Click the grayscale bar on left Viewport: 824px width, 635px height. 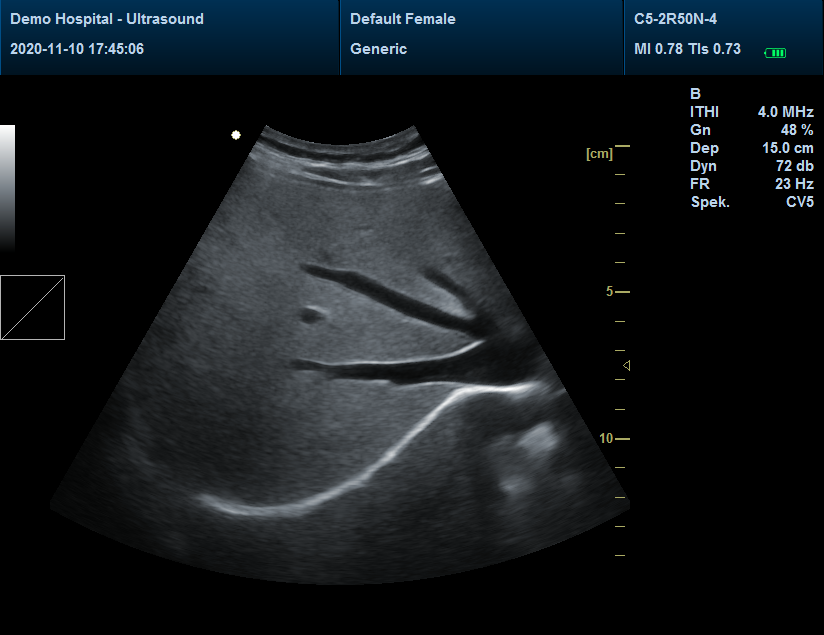tap(7, 187)
